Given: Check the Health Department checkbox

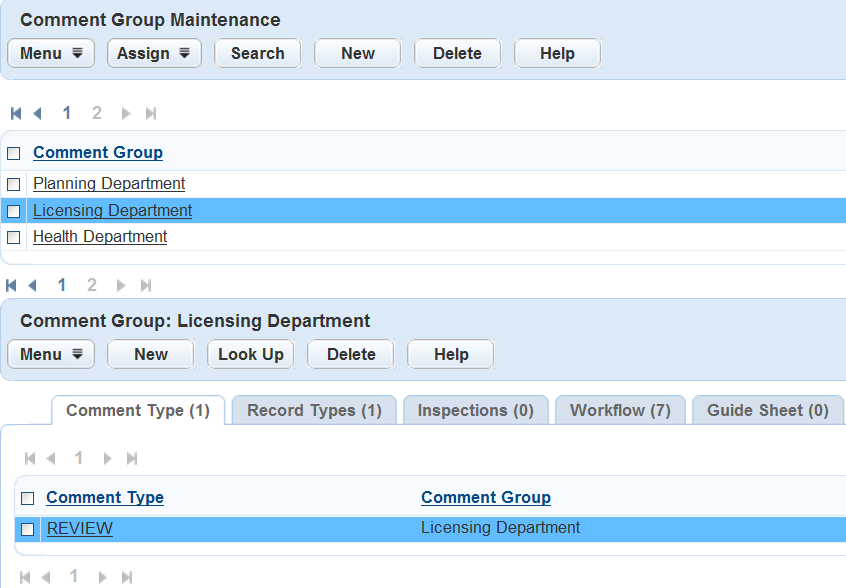Looking at the screenshot, I should (x=14, y=237).
